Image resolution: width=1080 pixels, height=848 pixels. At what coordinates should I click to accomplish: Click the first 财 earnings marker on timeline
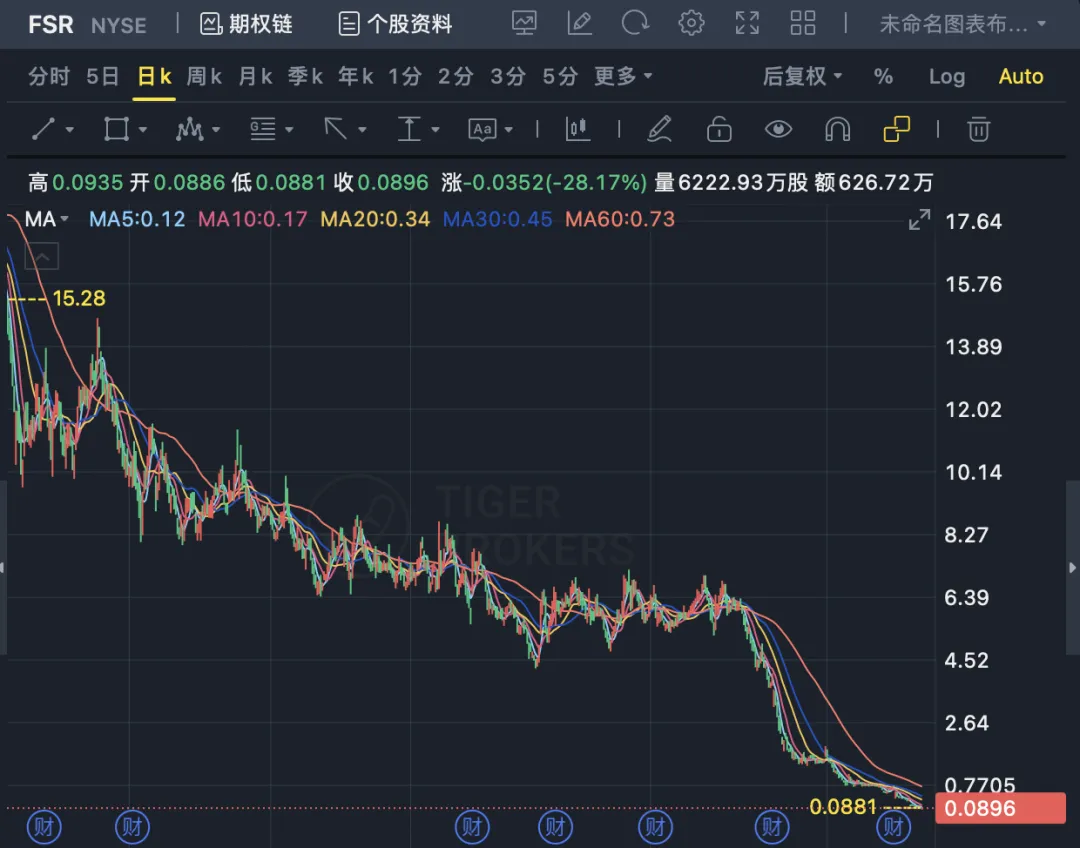(x=43, y=827)
